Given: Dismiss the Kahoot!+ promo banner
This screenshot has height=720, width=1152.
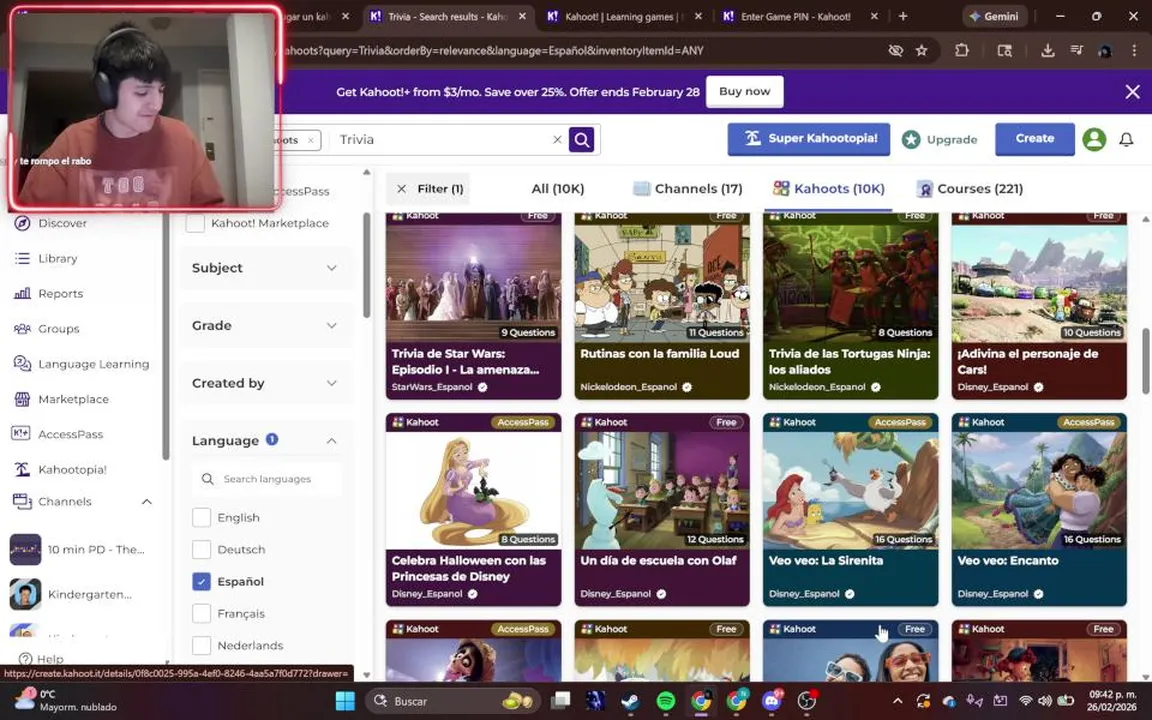Looking at the screenshot, I should [1132, 92].
